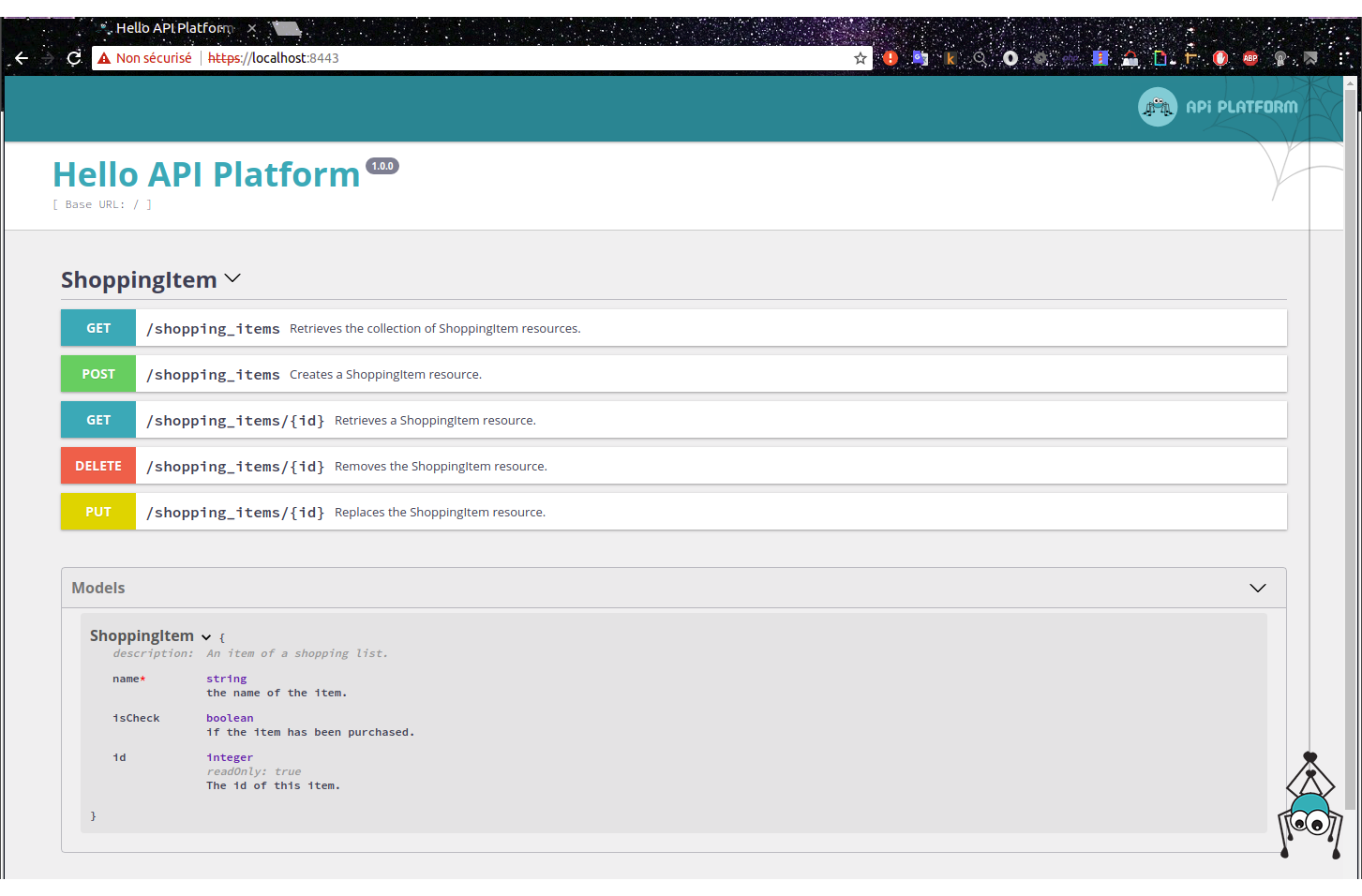Click the bookmark star in address bar
Image resolution: width=1362 pixels, height=896 pixels.
tap(860, 58)
